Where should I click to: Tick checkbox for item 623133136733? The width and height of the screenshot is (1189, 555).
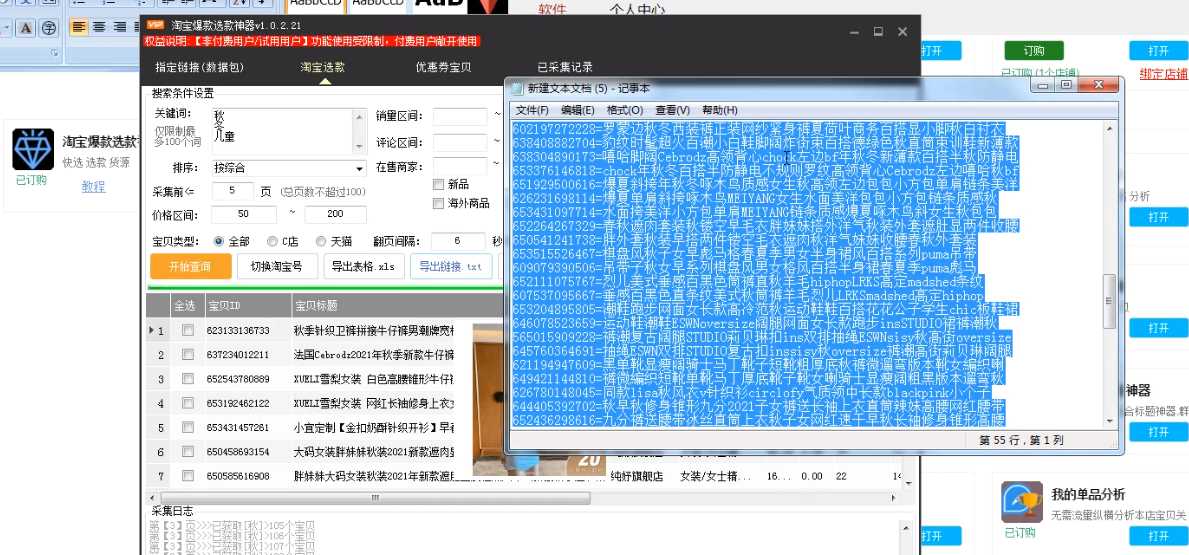point(187,331)
